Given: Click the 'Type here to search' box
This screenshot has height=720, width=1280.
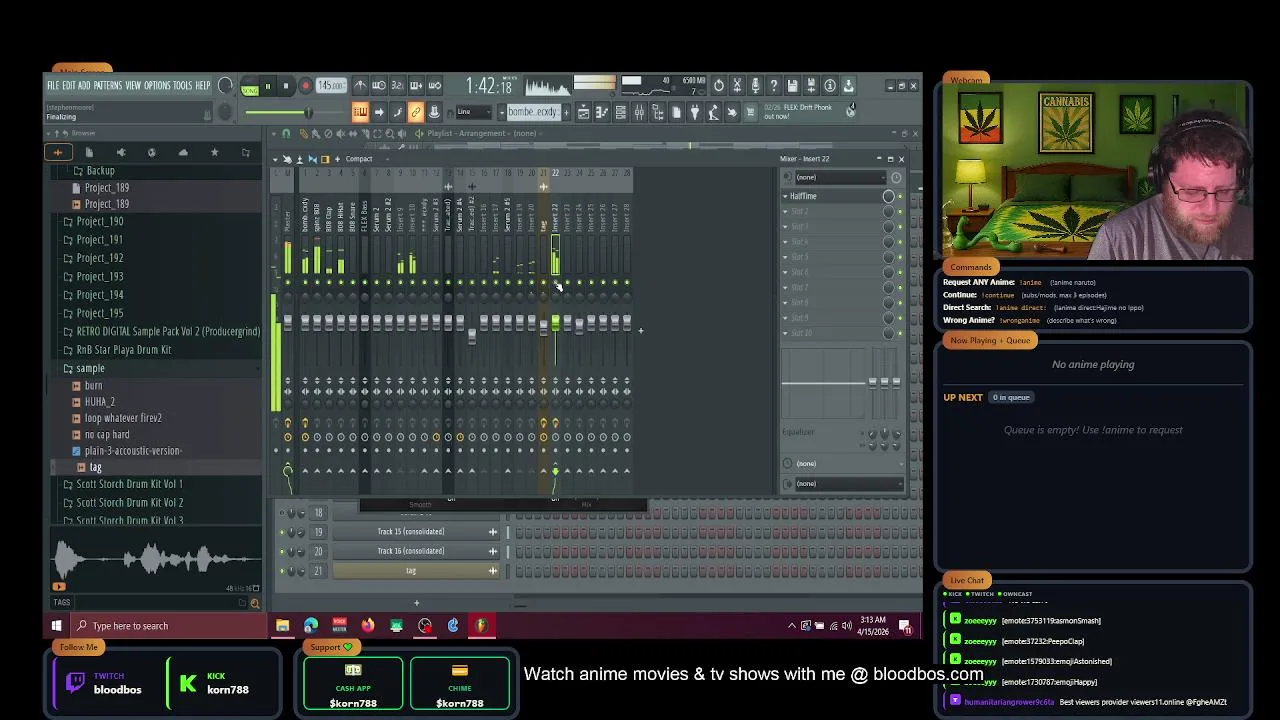Looking at the screenshot, I should [170, 626].
